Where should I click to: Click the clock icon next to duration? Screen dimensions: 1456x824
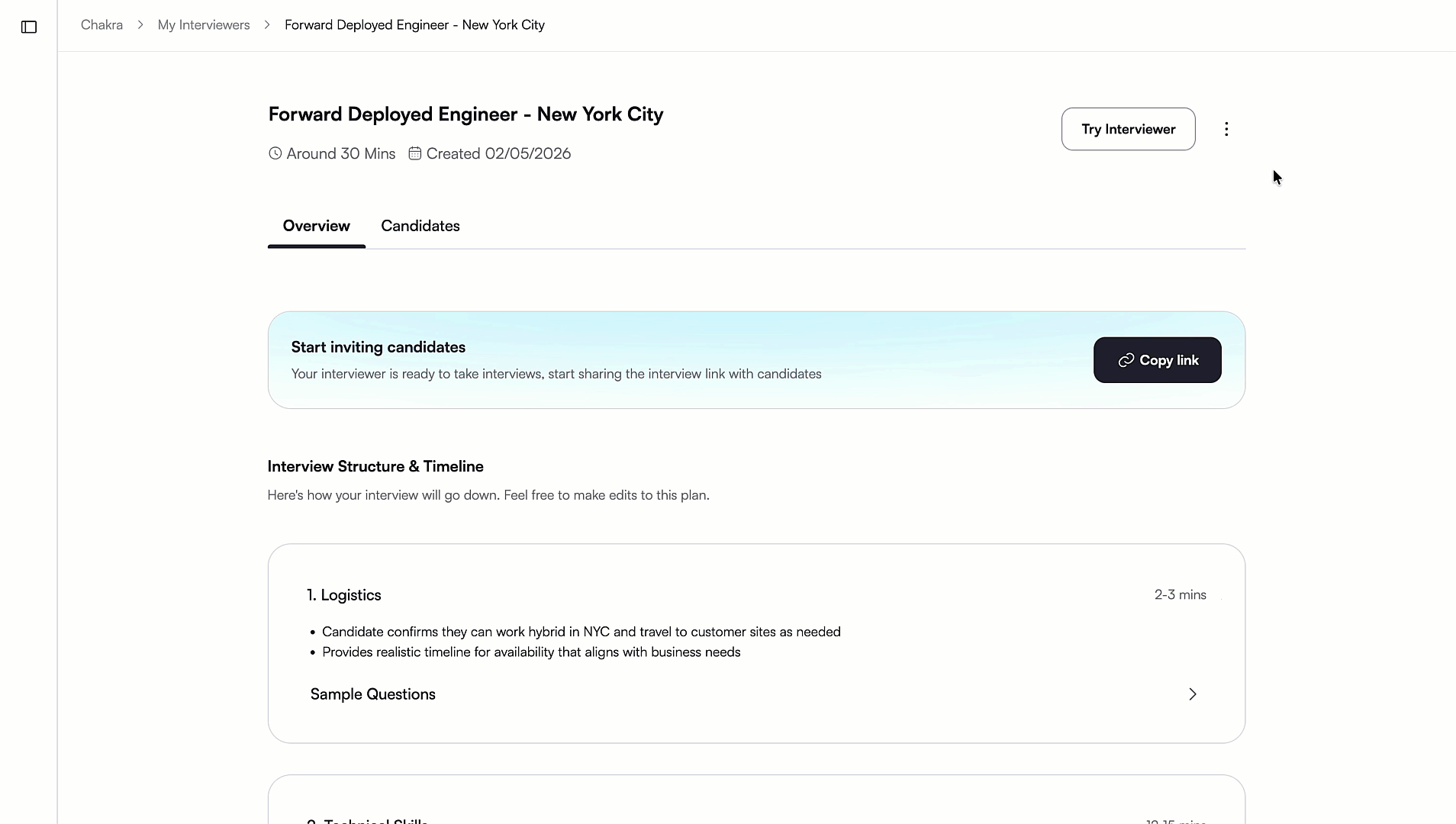coord(275,153)
